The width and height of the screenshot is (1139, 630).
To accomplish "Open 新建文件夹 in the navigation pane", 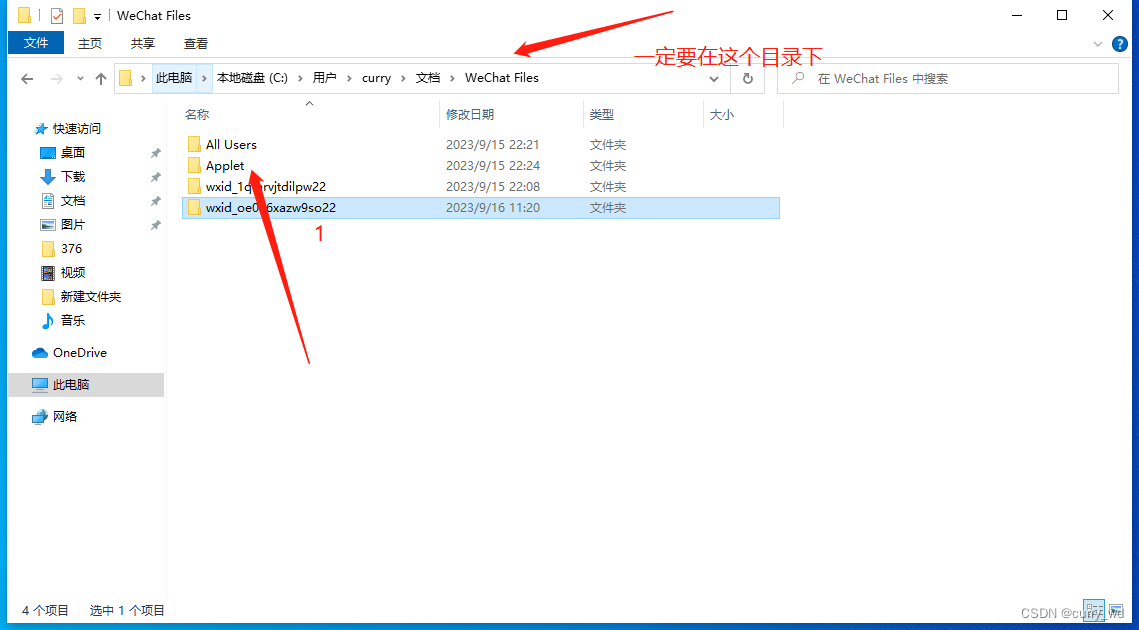I will coord(91,296).
